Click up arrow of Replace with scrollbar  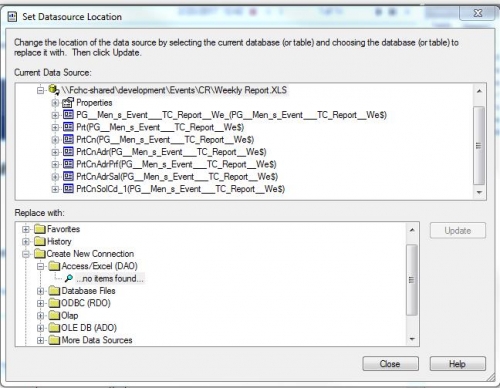point(412,230)
